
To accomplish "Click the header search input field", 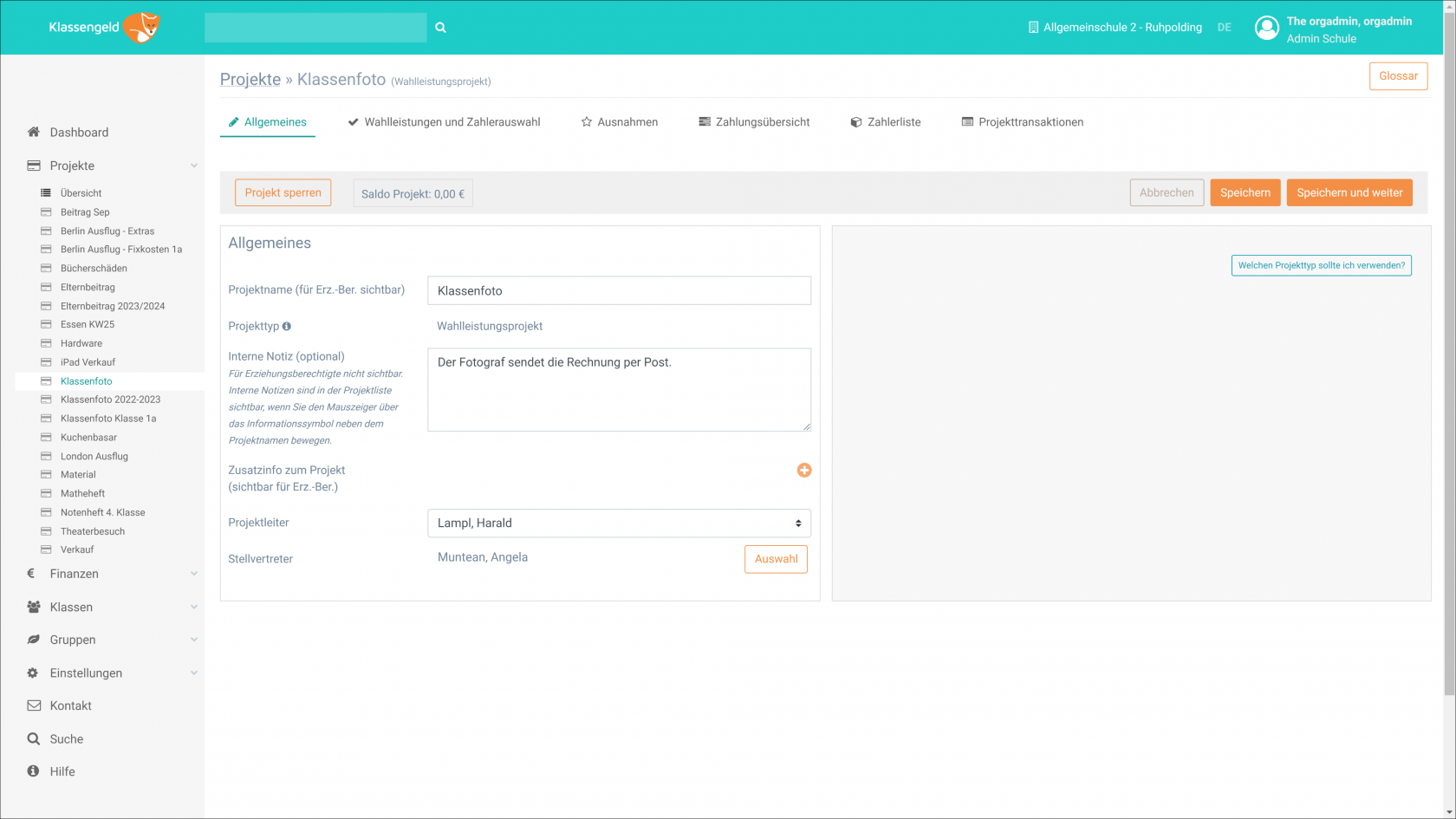I will pos(315,28).
